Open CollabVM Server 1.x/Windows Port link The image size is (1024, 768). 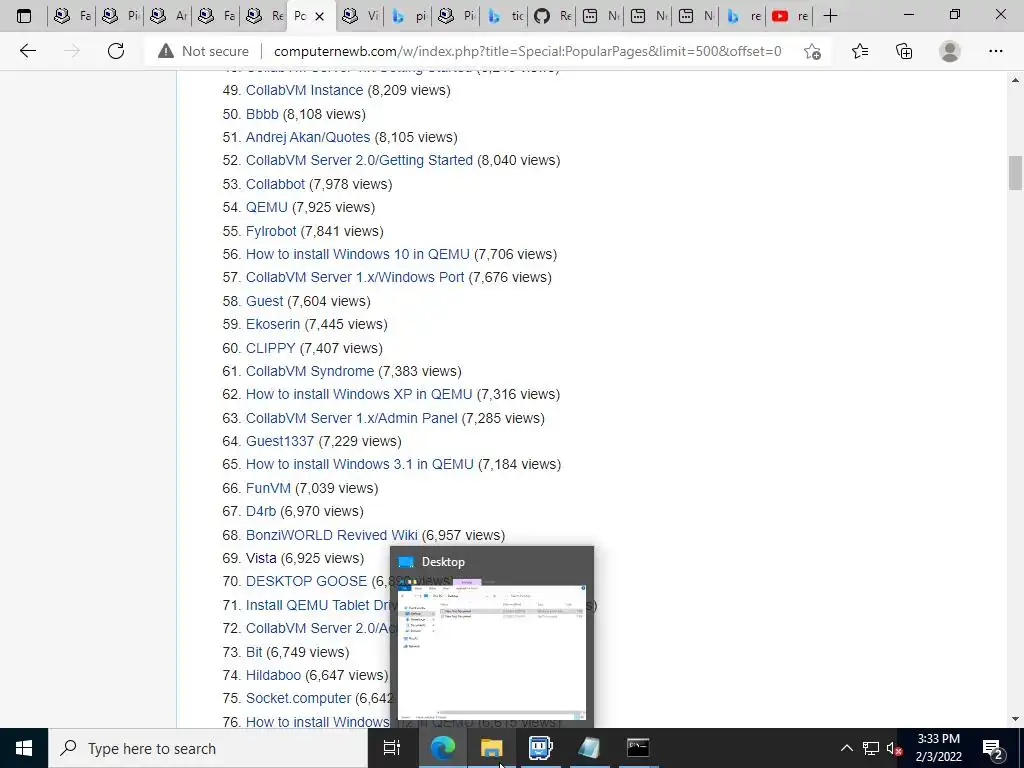[355, 277]
